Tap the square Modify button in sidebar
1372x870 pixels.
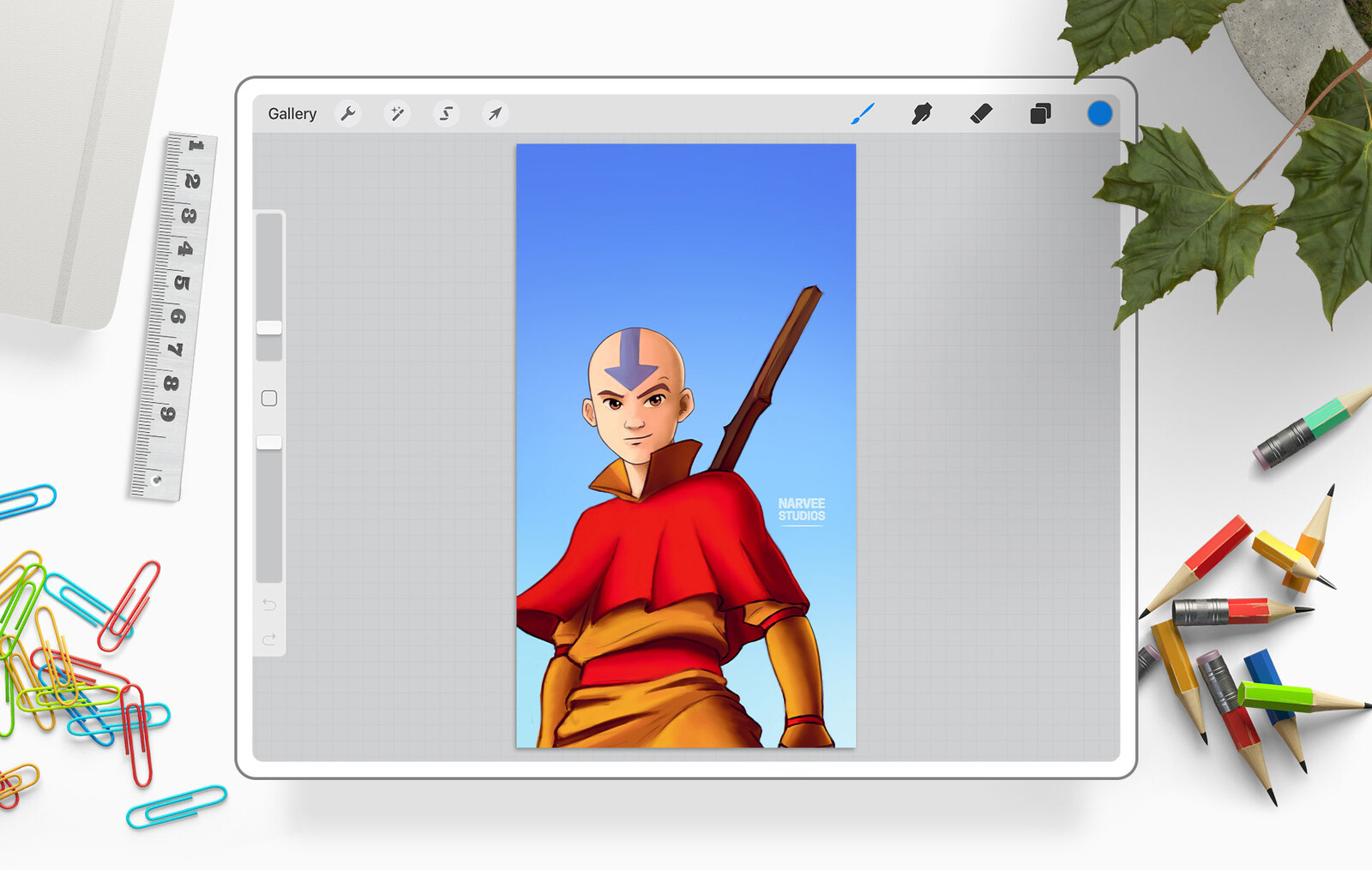[x=269, y=399]
